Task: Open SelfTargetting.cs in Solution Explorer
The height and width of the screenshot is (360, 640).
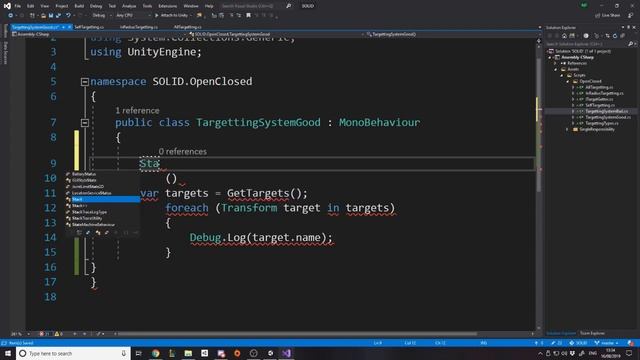Action: pyautogui.click(x=600, y=105)
